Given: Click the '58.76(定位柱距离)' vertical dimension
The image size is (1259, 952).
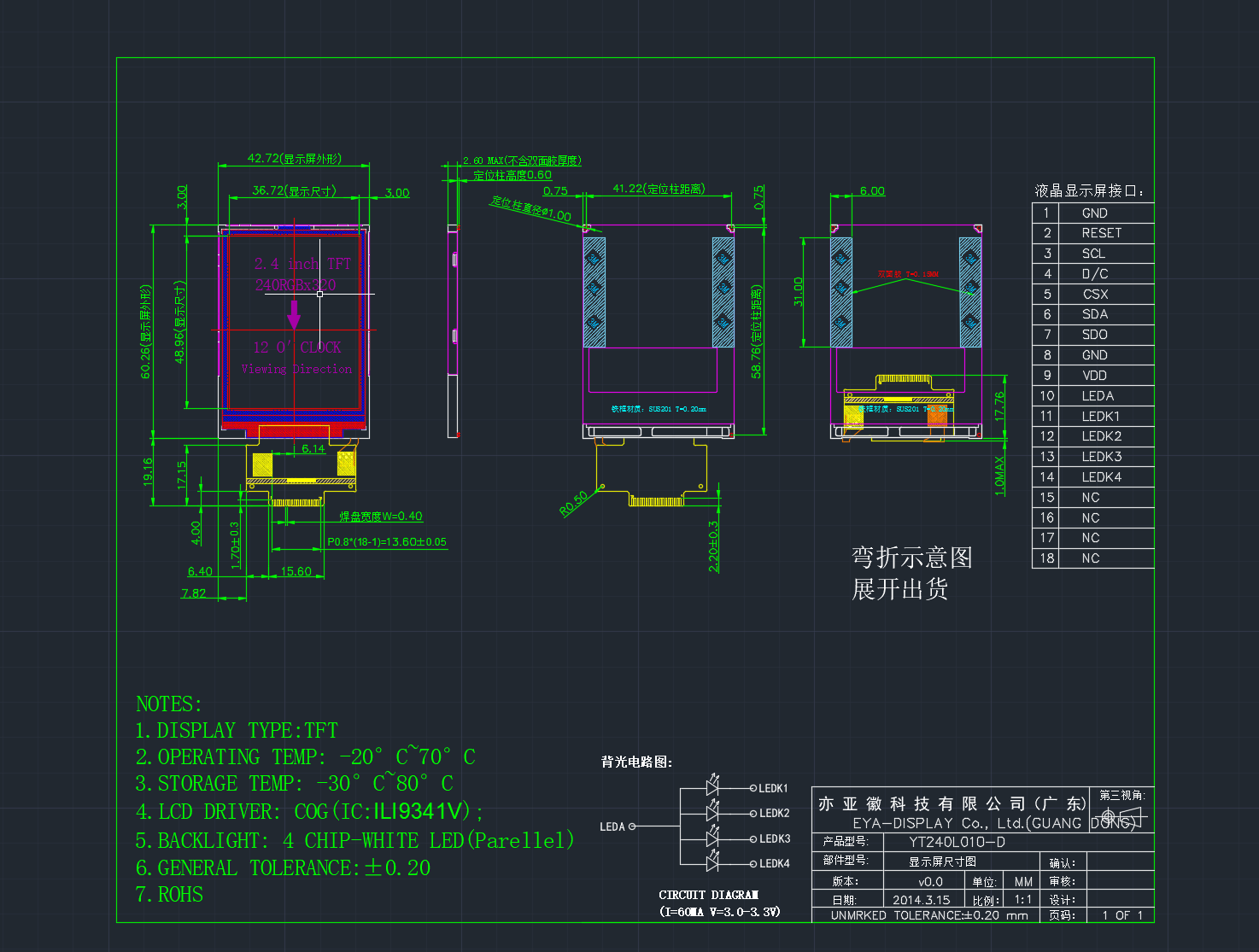Looking at the screenshot, I should (756, 331).
